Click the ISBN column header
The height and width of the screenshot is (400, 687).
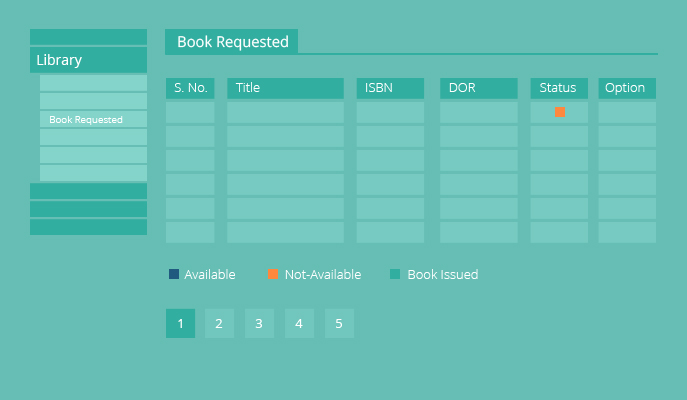[x=390, y=88]
